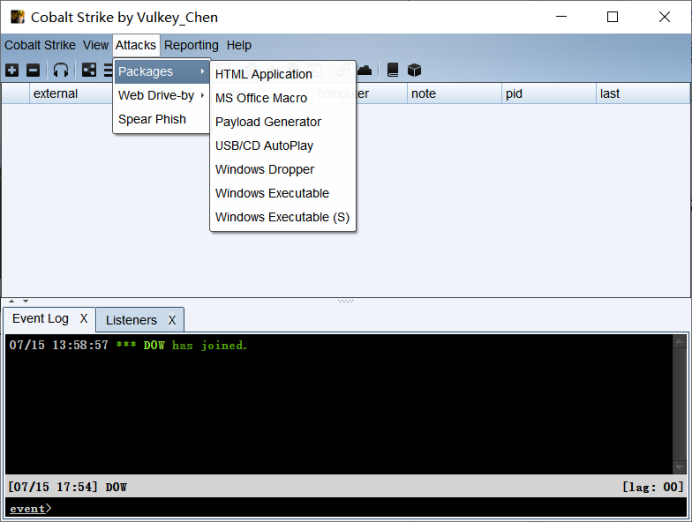692x523 pixels.
Task: Open the Reporting menu
Action: [x=191, y=45]
